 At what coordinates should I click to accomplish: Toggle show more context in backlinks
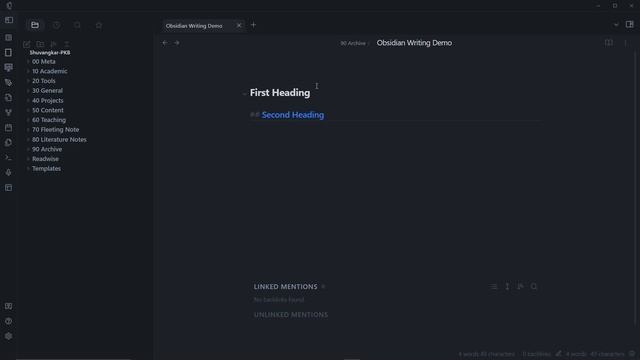[x=507, y=287]
